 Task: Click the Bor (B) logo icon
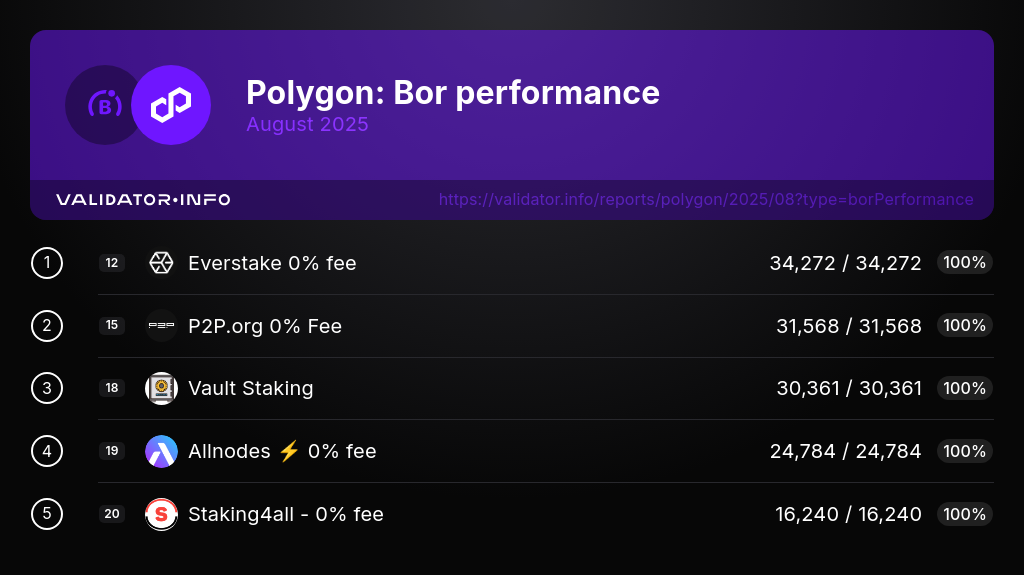point(104,105)
